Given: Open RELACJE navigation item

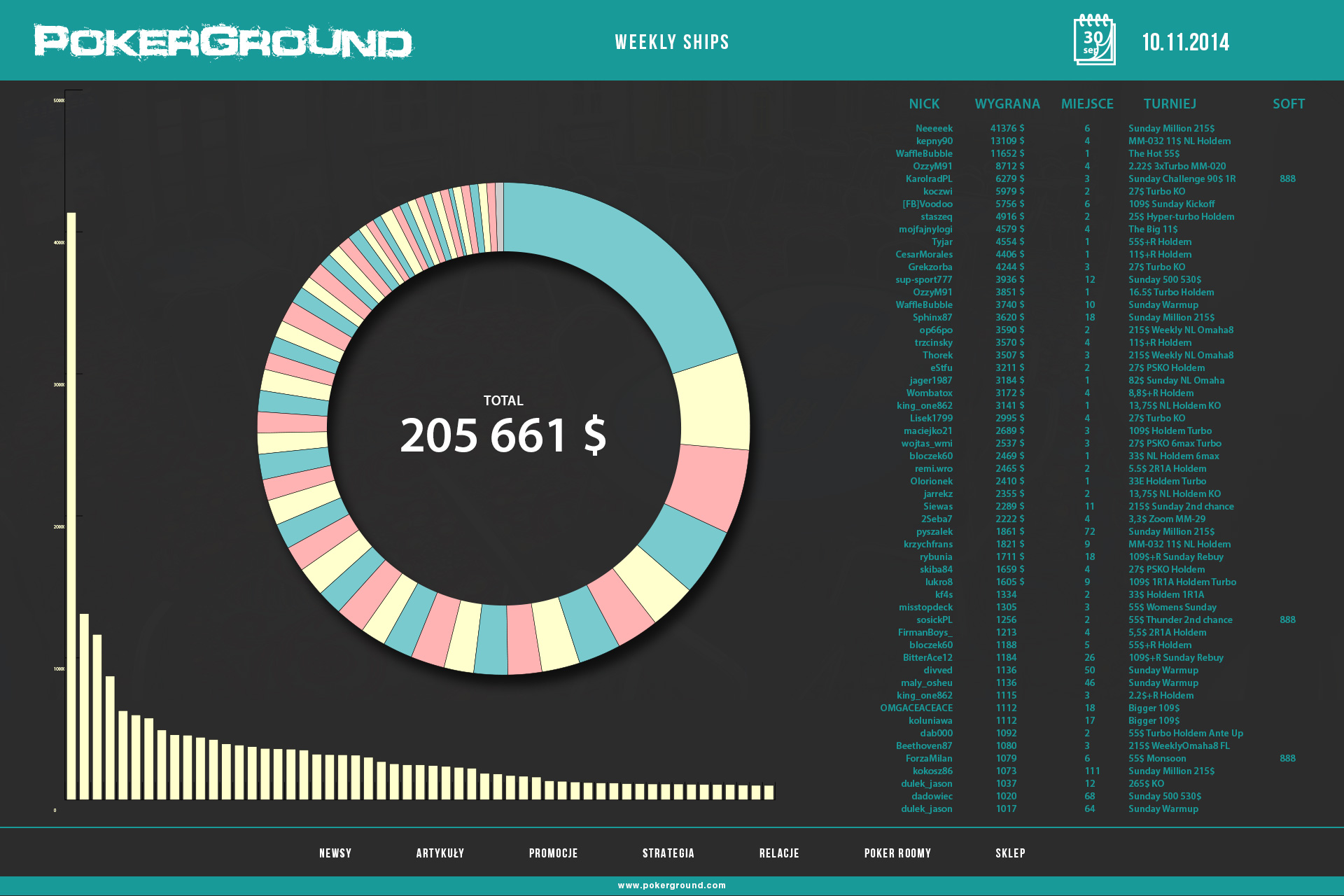Looking at the screenshot, I should [779, 853].
